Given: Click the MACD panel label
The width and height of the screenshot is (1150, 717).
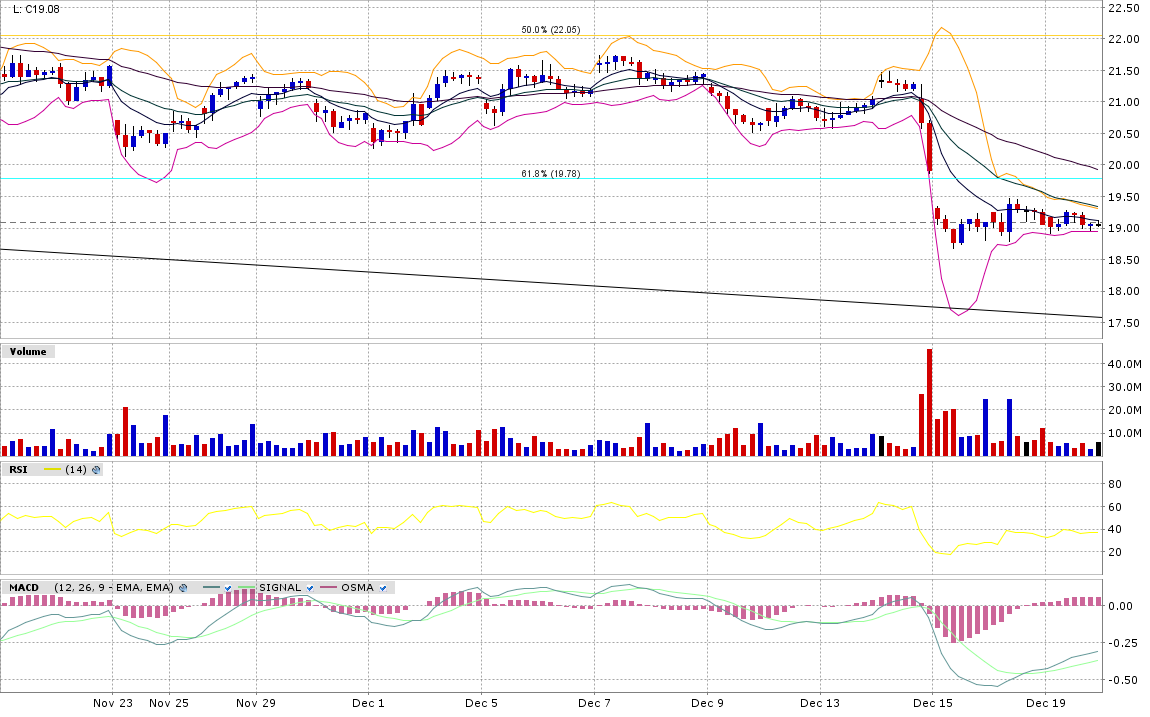Looking at the screenshot, I should coord(24,588).
